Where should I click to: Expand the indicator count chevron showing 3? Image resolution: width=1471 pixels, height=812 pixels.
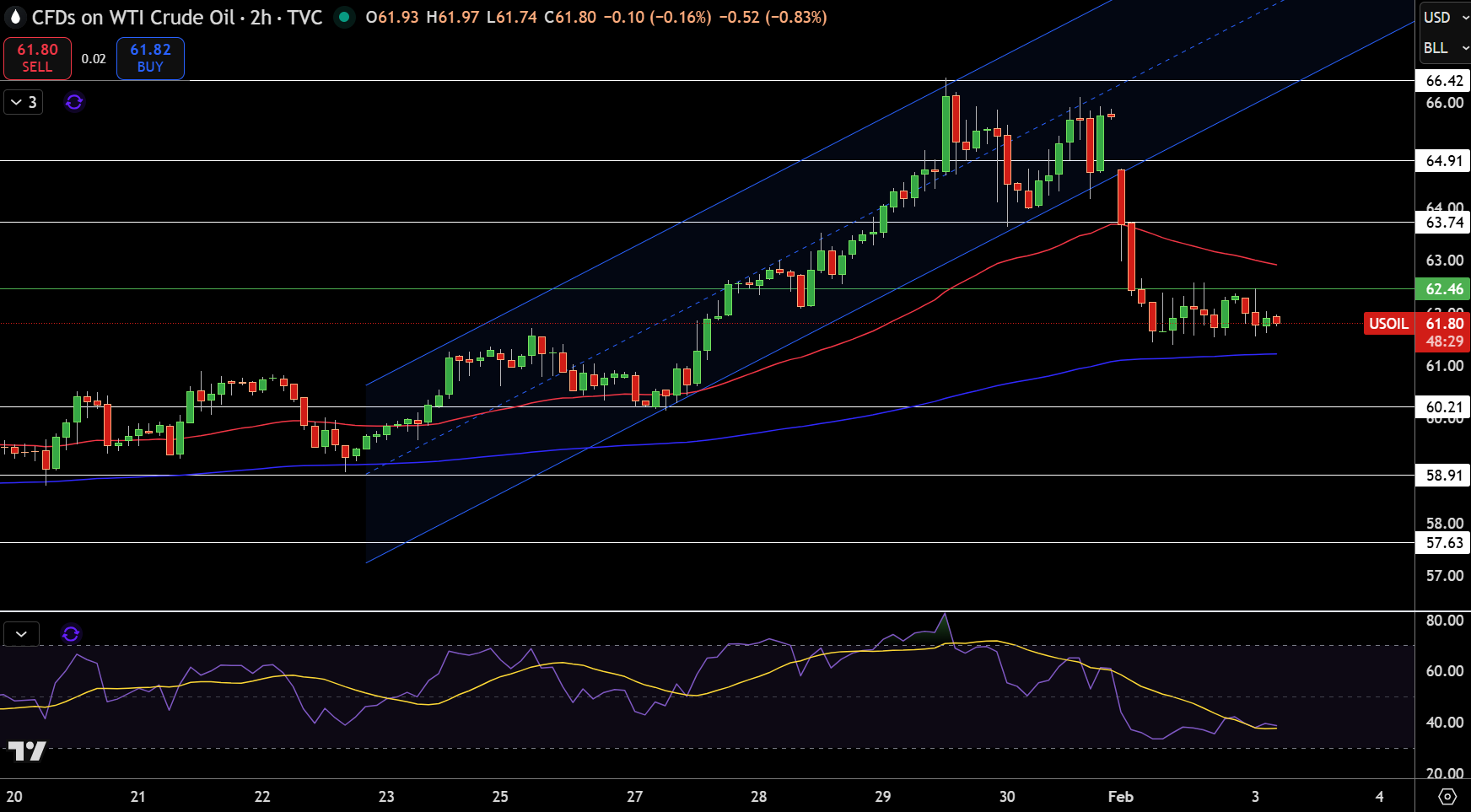22,102
